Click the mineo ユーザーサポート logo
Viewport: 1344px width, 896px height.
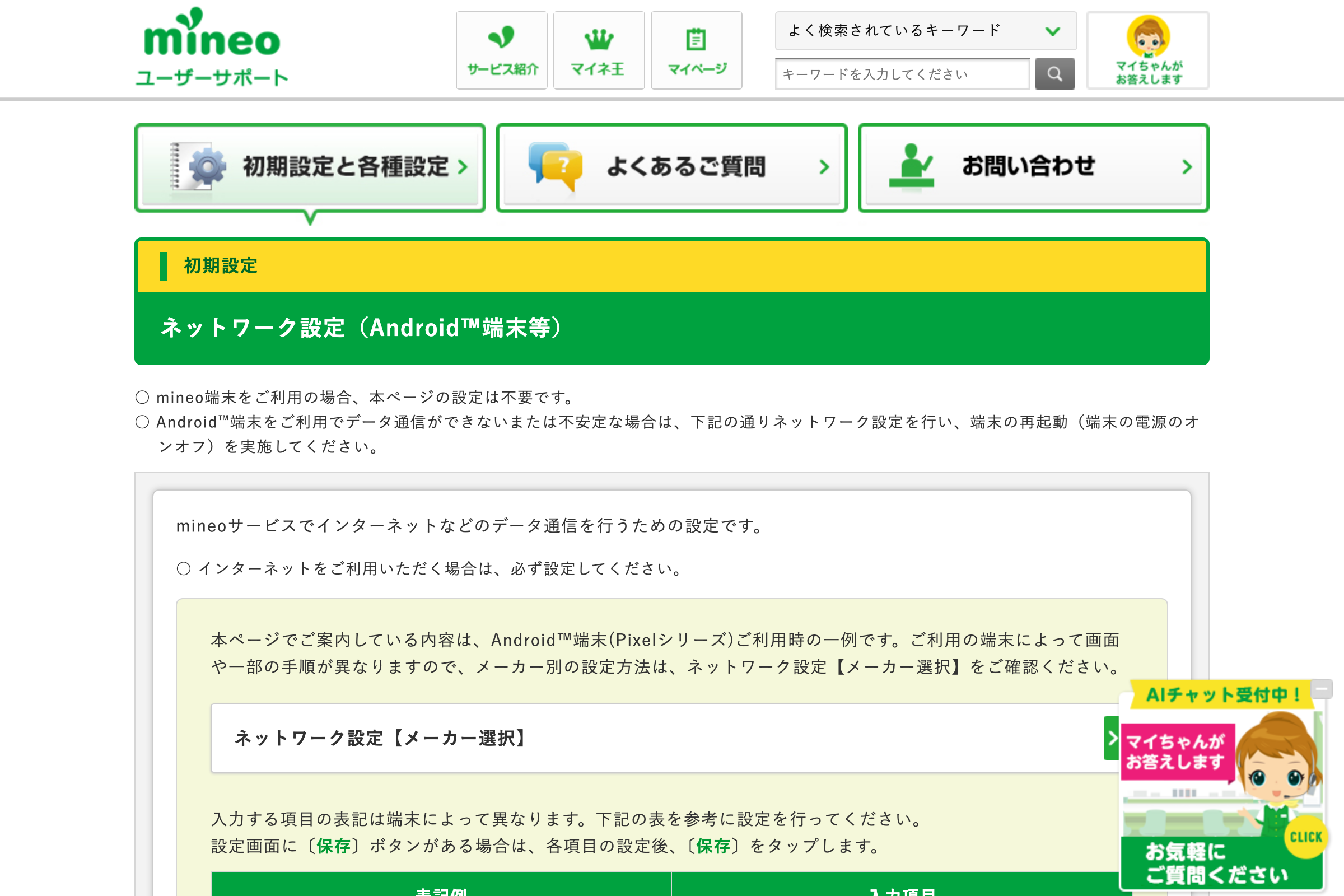(212, 47)
